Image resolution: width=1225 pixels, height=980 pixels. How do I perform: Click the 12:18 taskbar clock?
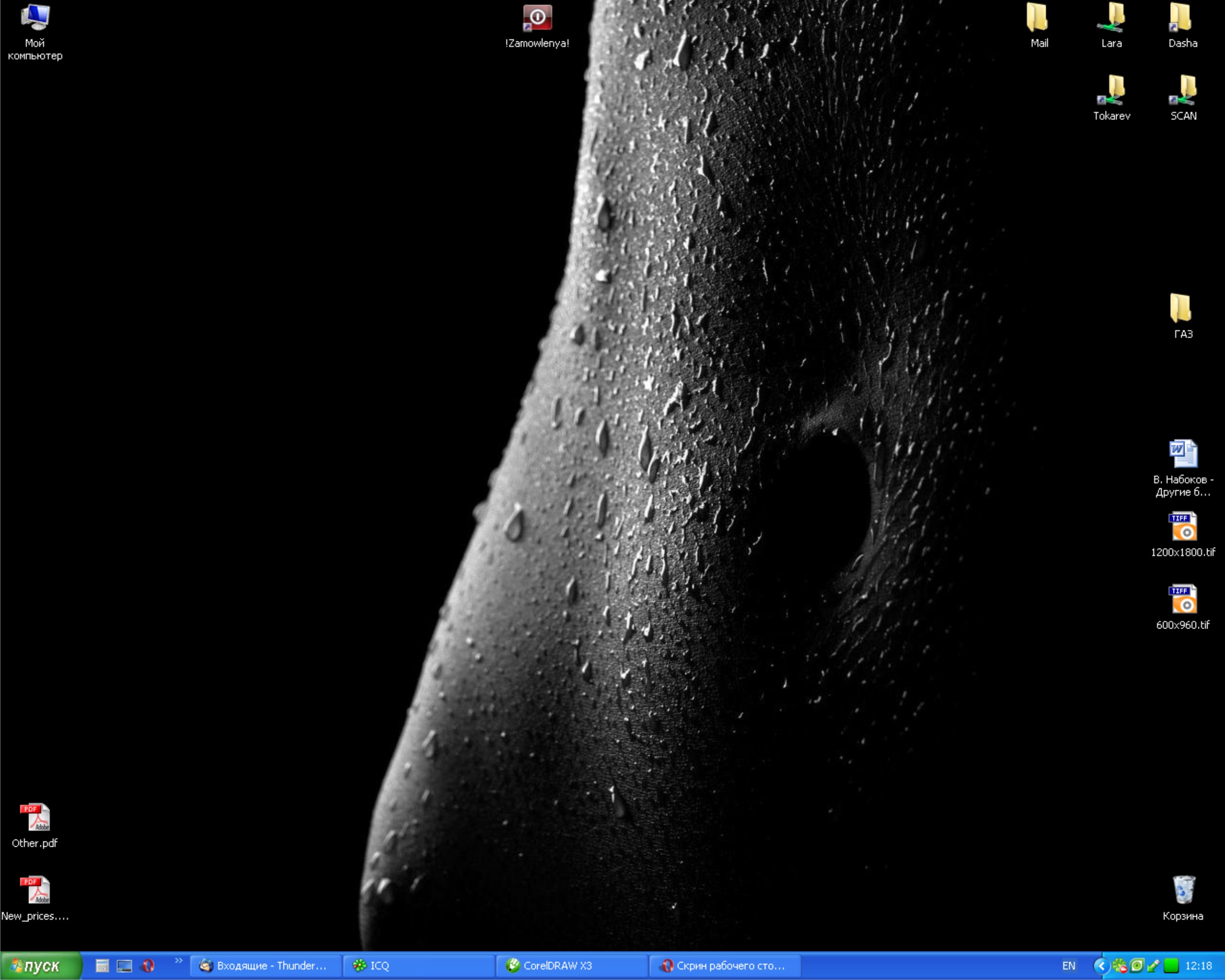(x=1199, y=966)
